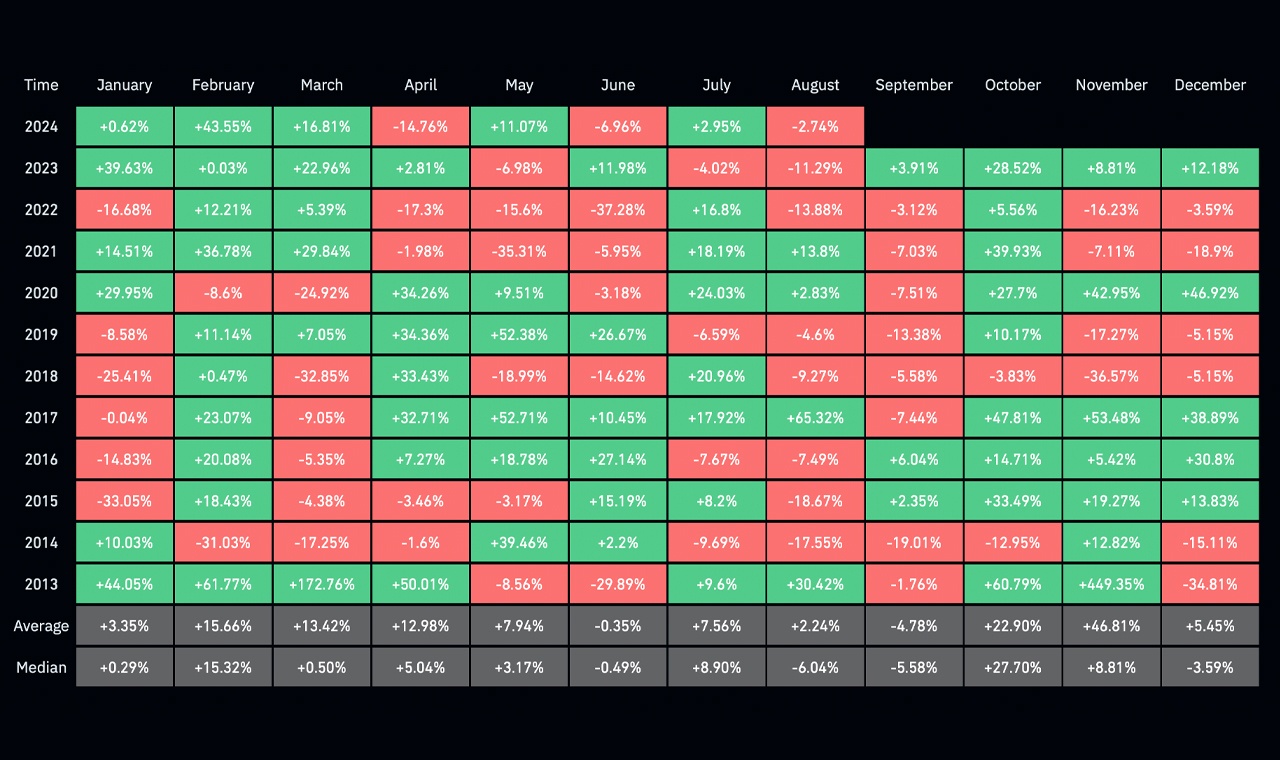Viewport: 1280px width, 760px height.
Task: Select the +172.76% March 2013 cell
Action: [322, 584]
